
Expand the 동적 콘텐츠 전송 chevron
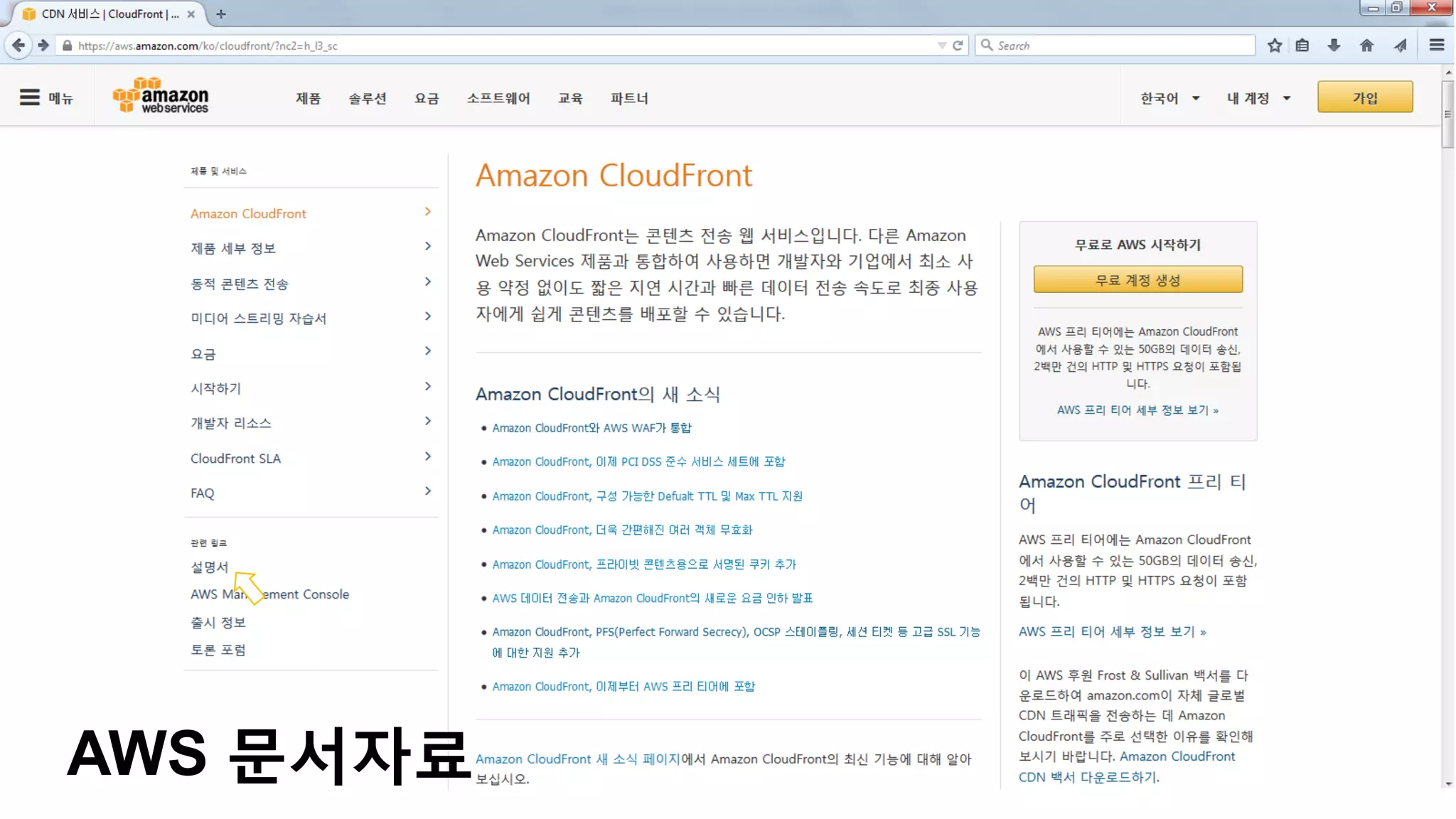pos(428,282)
